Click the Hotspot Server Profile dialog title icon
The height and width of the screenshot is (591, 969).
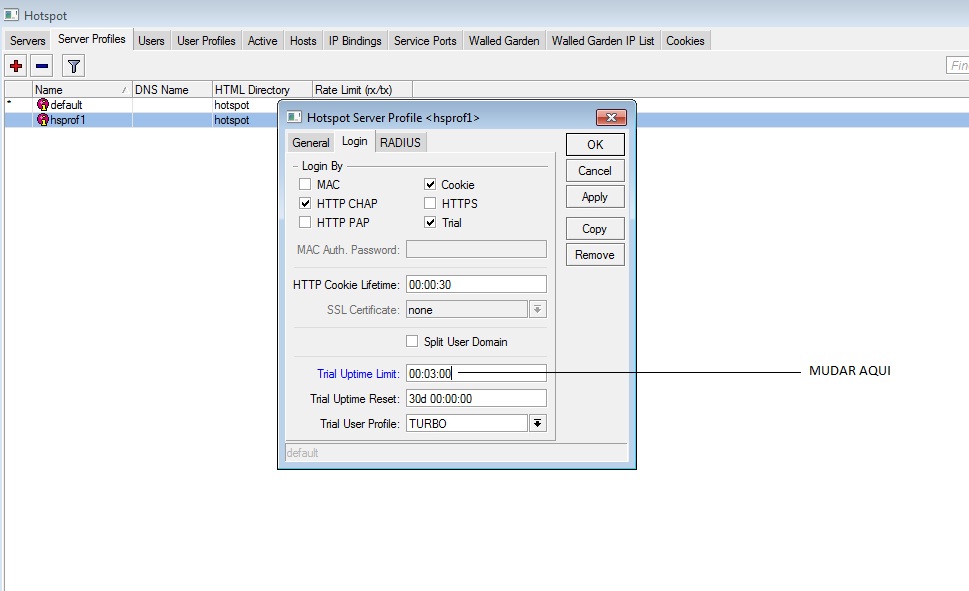coord(295,117)
